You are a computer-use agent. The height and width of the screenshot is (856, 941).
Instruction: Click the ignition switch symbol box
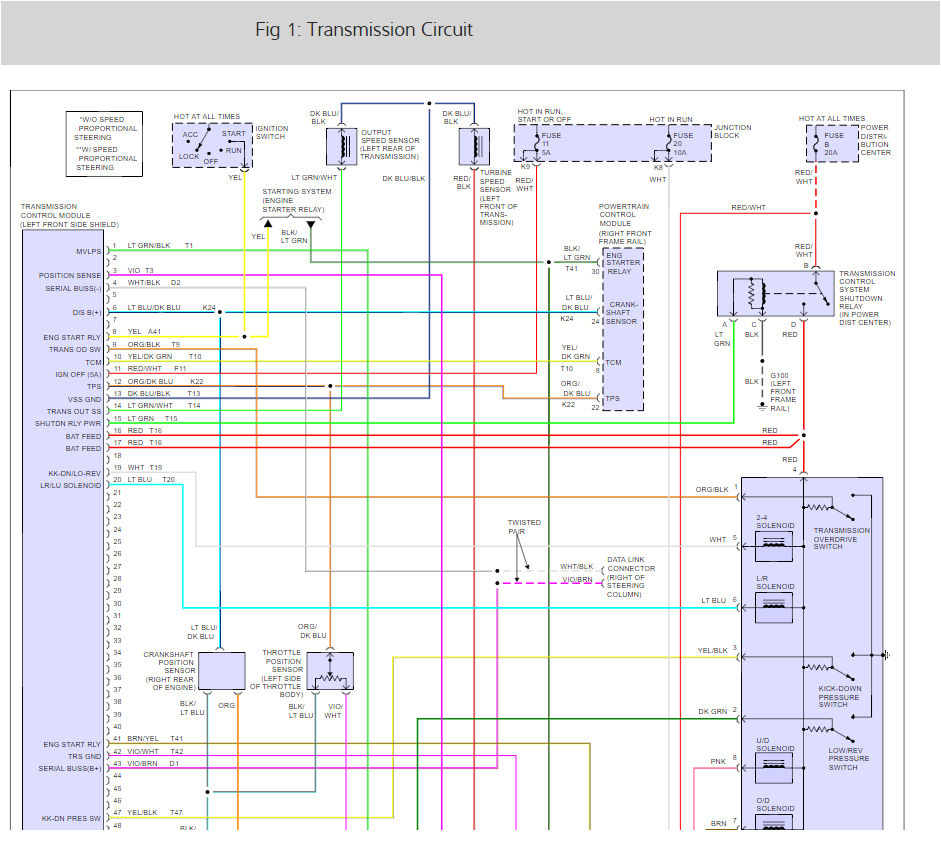click(212, 146)
